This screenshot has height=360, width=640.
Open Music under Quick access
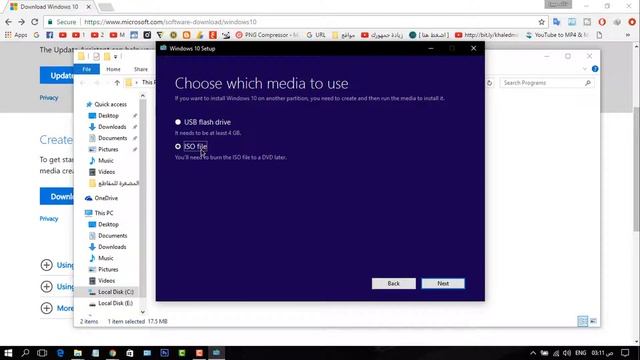(101, 161)
